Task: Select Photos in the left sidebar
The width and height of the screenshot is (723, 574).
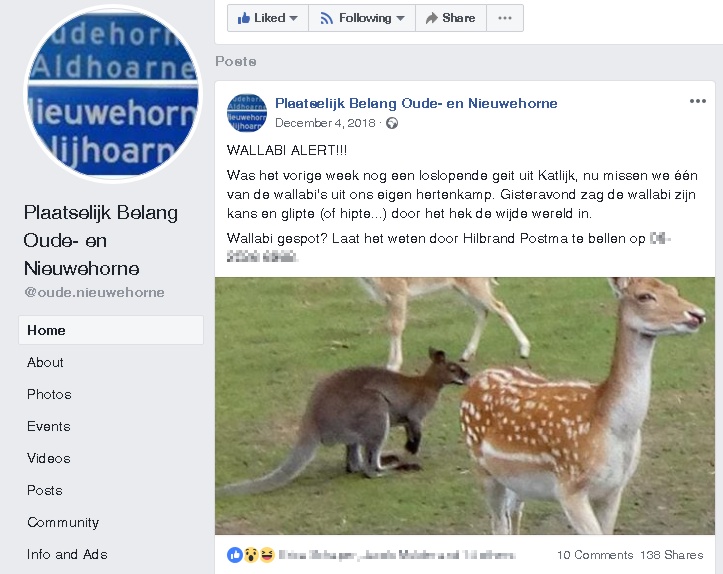Action: [x=49, y=394]
